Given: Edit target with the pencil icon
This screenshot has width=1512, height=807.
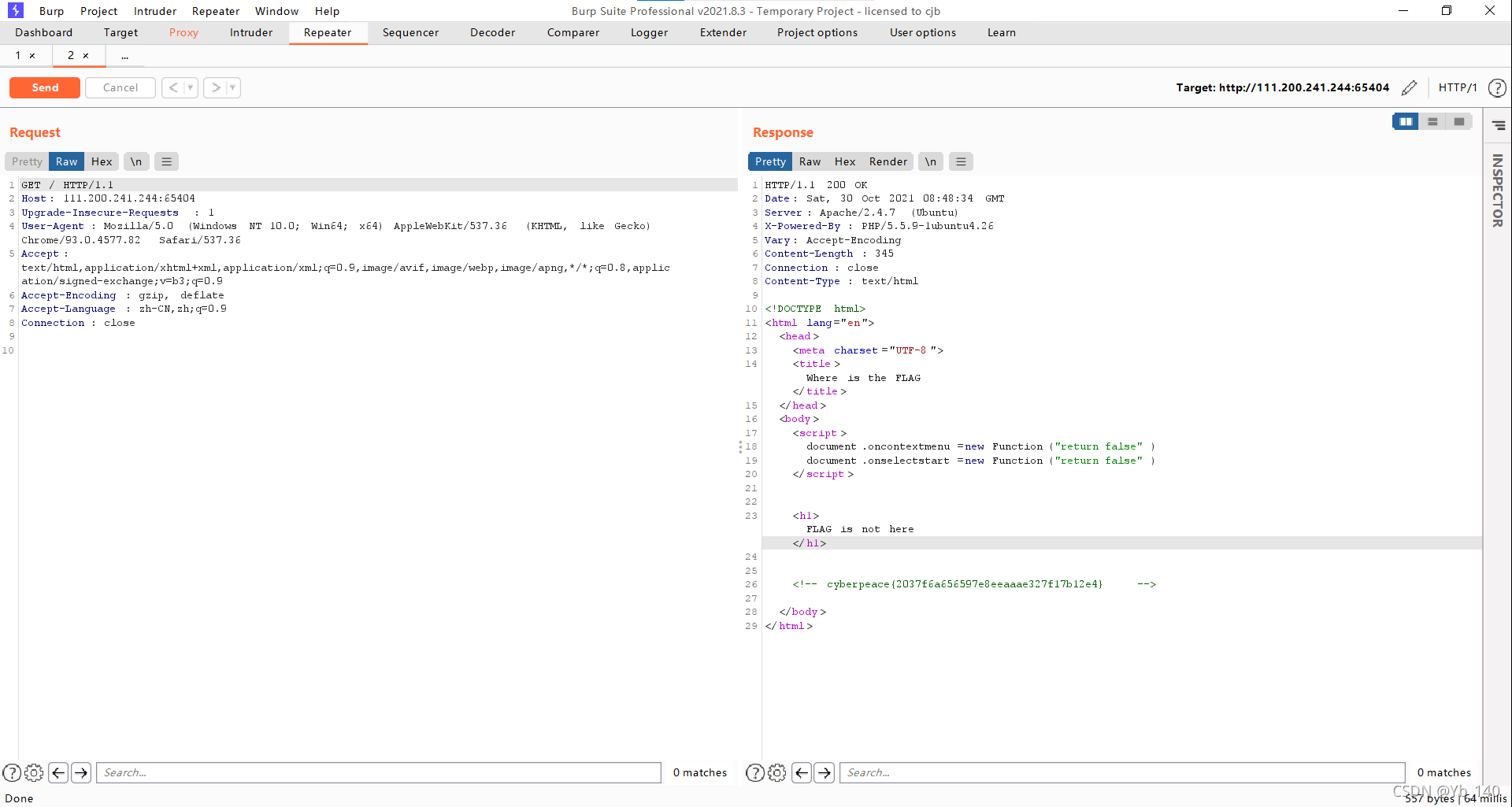Looking at the screenshot, I should click(1409, 87).
